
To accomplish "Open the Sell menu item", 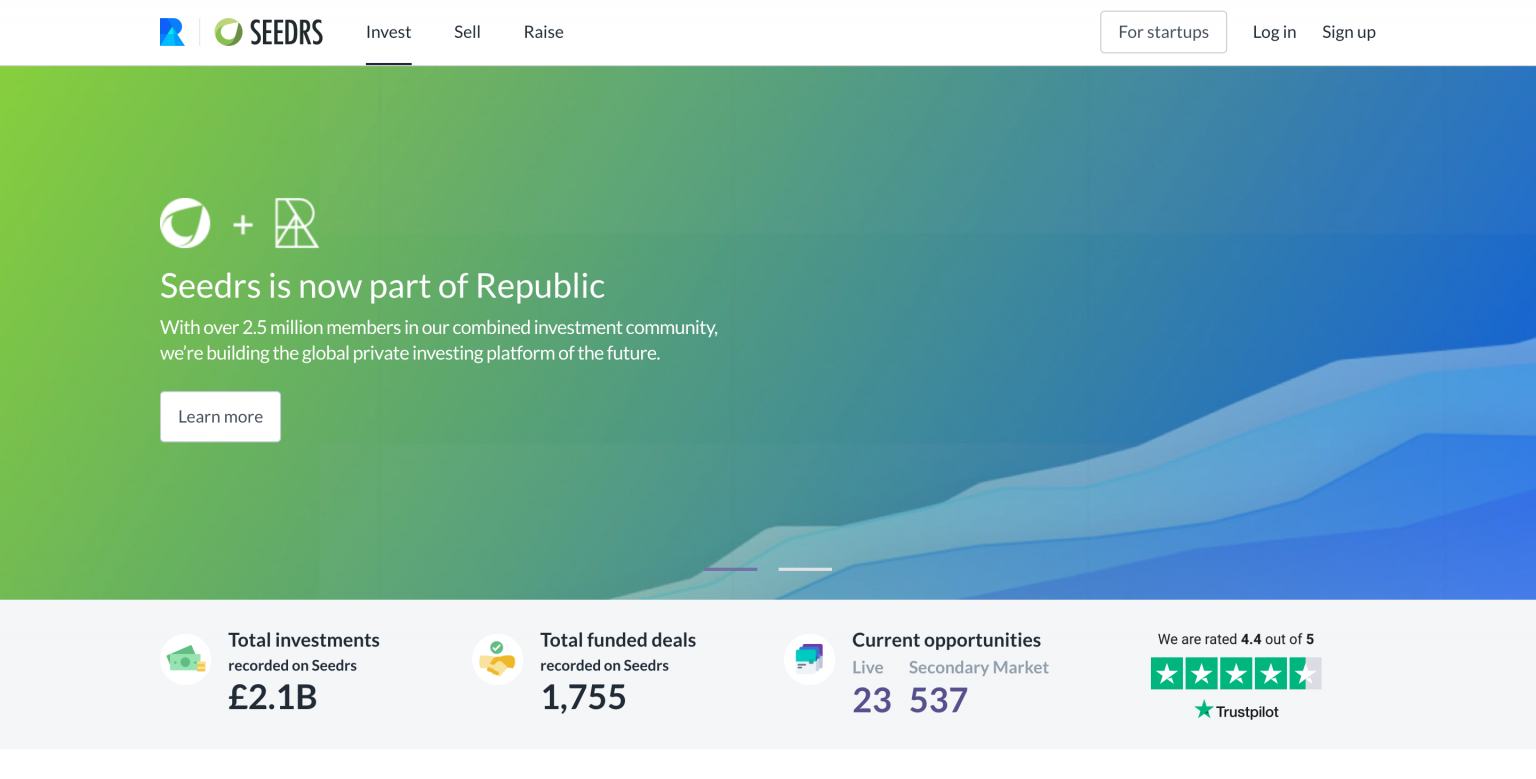I will point(467,32).
